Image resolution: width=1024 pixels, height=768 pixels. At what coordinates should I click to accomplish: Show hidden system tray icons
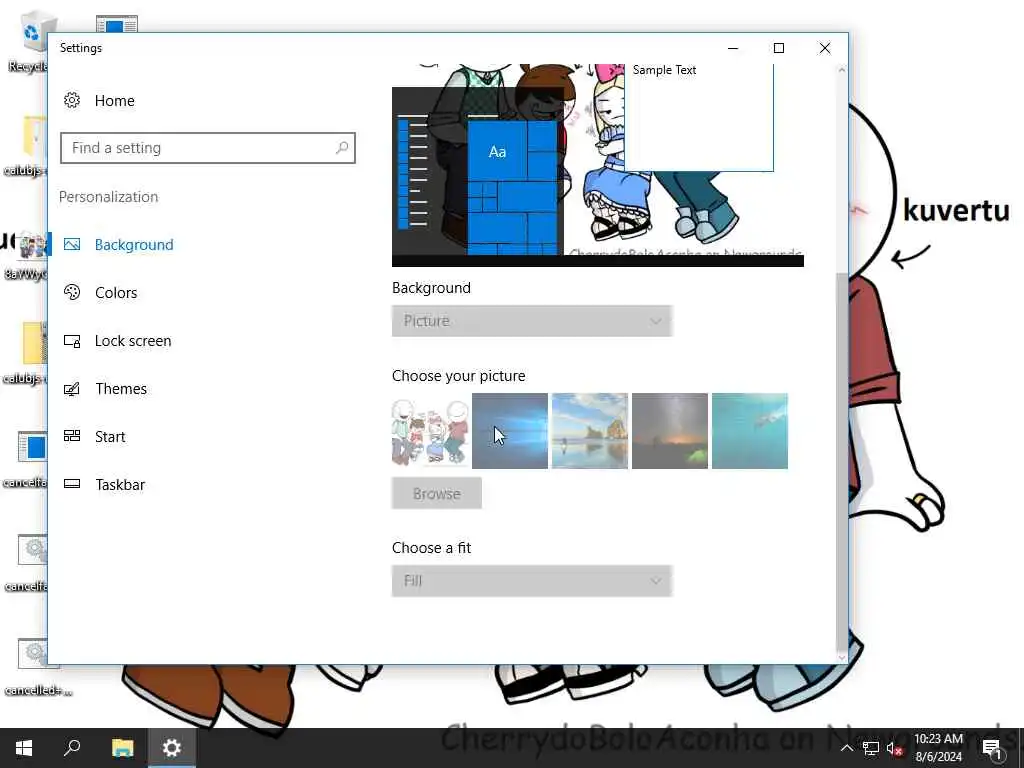[x=846, y=748]
